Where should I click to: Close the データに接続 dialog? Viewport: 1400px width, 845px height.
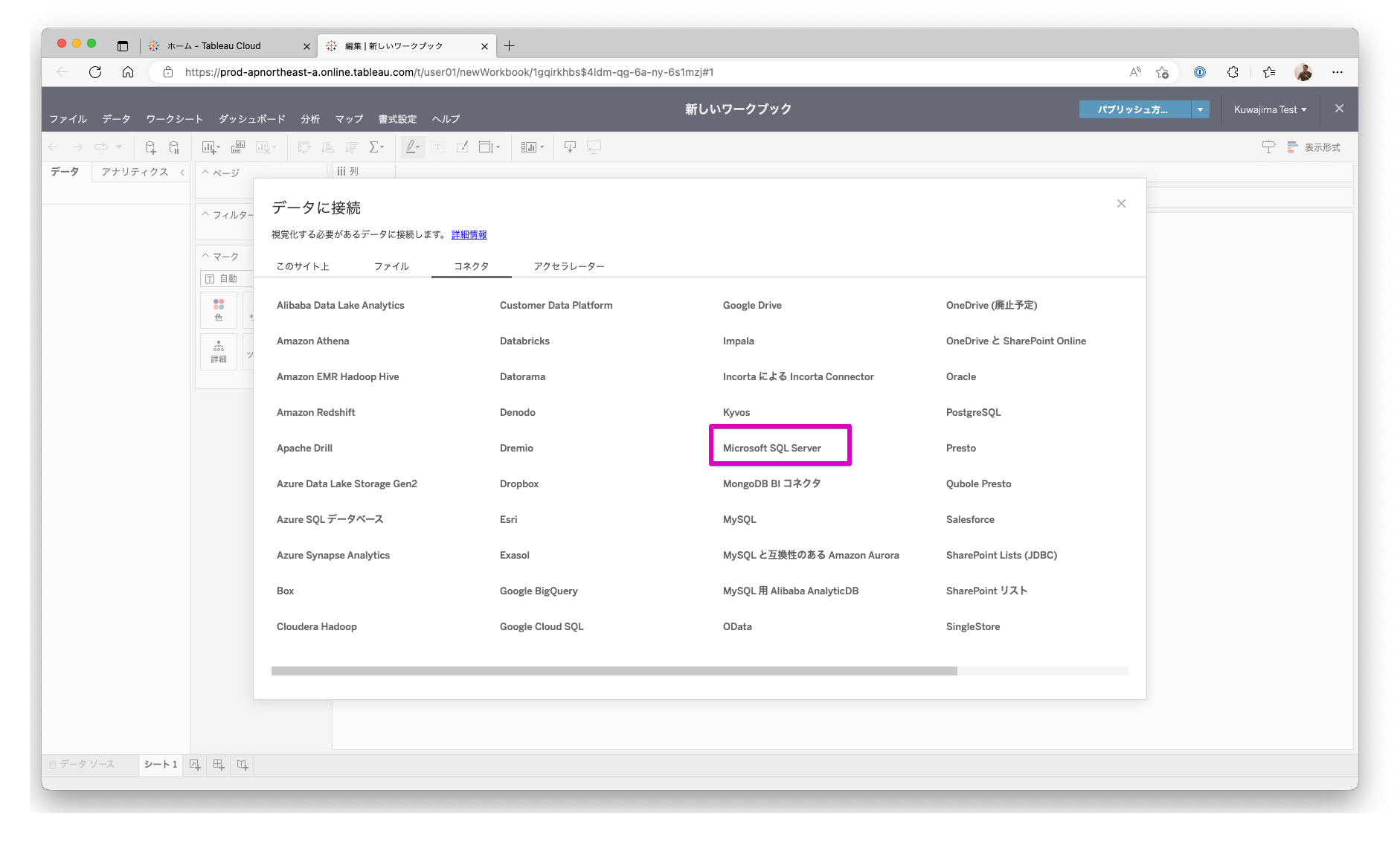1121,204
